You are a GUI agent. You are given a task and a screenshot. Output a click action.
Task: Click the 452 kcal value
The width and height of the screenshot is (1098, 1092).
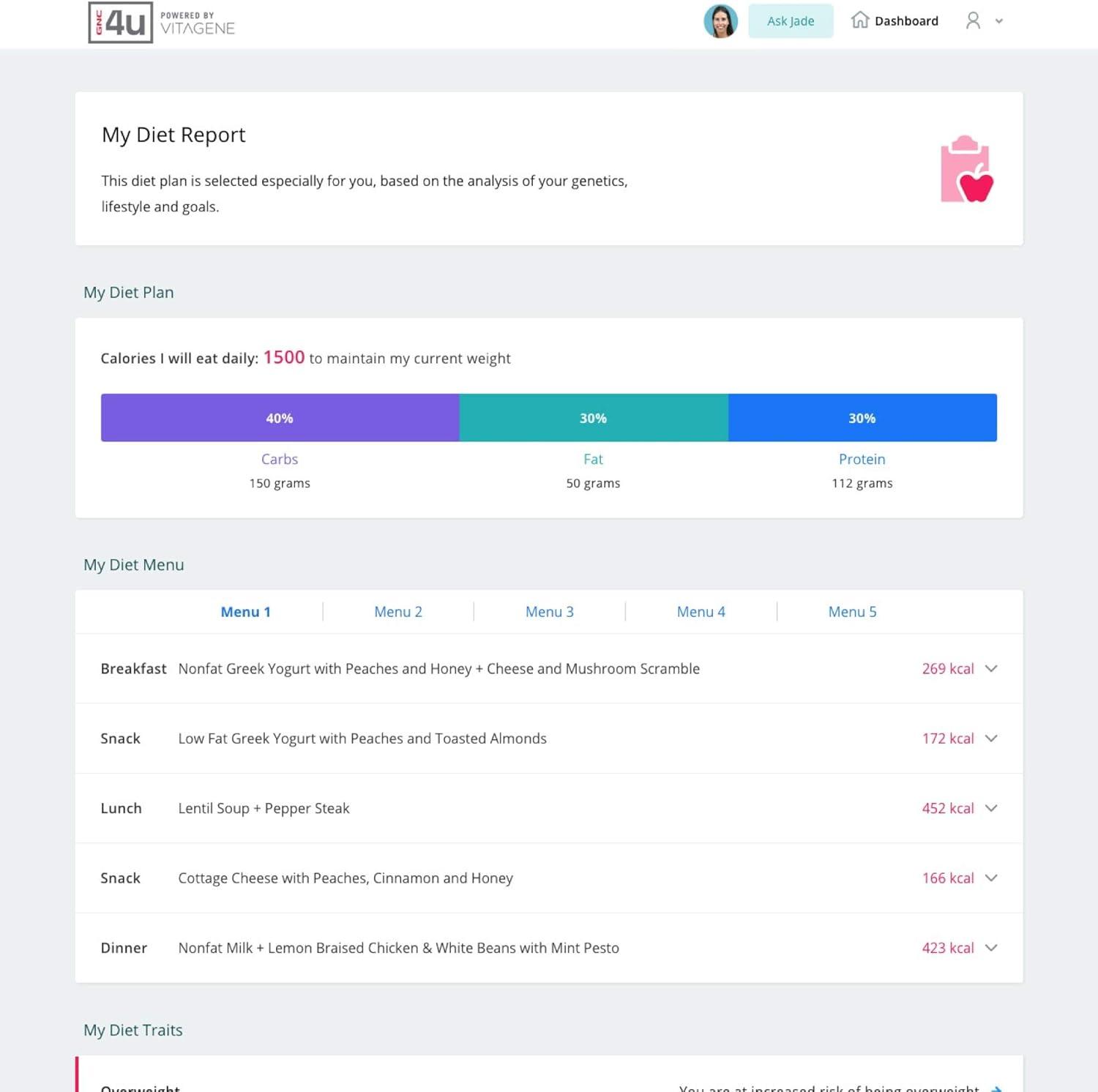point(948,808)
